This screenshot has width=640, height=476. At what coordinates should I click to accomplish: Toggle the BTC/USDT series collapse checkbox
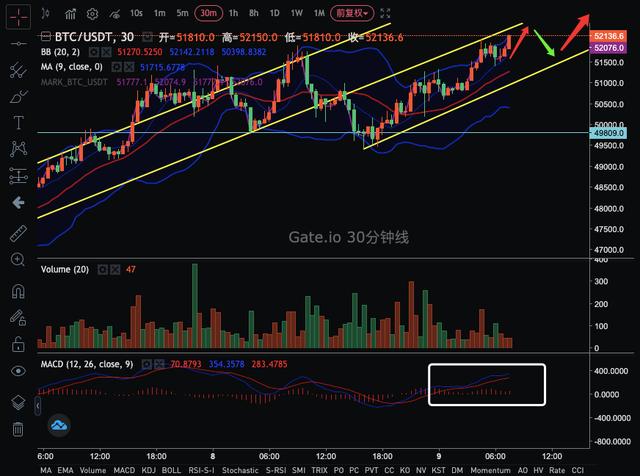coord(45,36)
